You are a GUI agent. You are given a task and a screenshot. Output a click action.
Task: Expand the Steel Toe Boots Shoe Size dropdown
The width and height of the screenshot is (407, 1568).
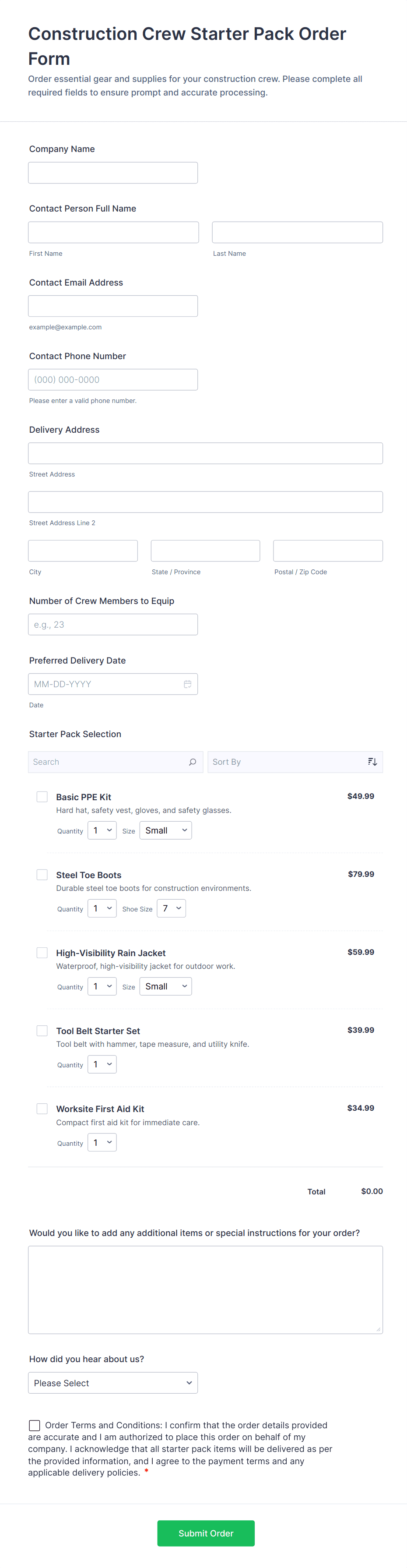pyautogui.click(x=171, y=908)
